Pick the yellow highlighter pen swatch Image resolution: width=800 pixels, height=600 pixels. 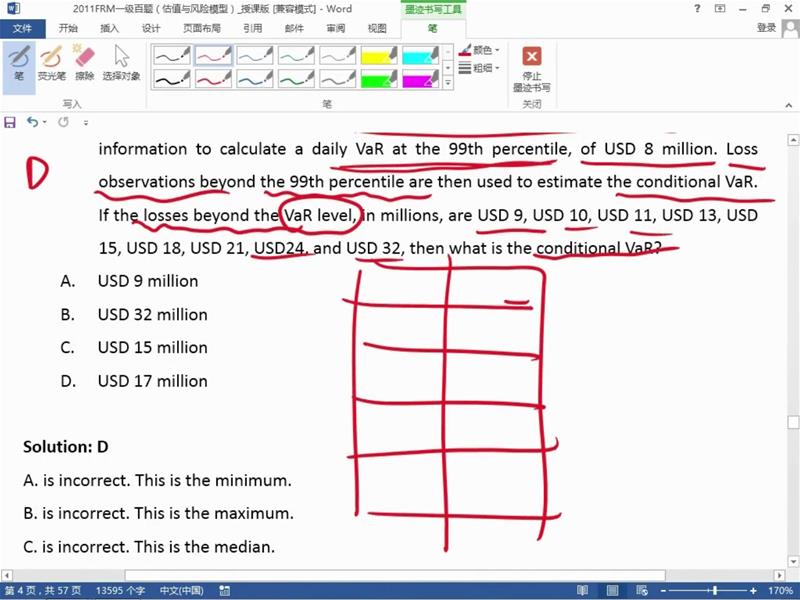tap(379, 55)
